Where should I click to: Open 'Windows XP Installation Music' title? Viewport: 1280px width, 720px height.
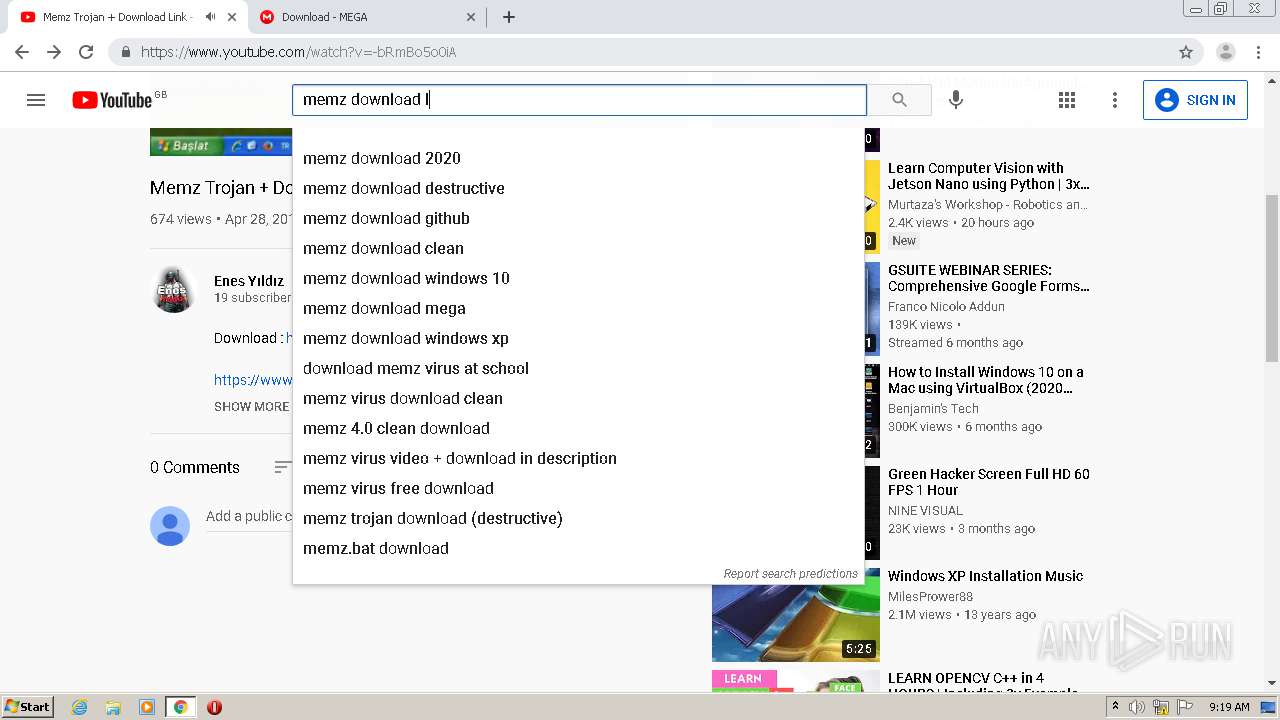pyautogui.click(x=985, y=576)
